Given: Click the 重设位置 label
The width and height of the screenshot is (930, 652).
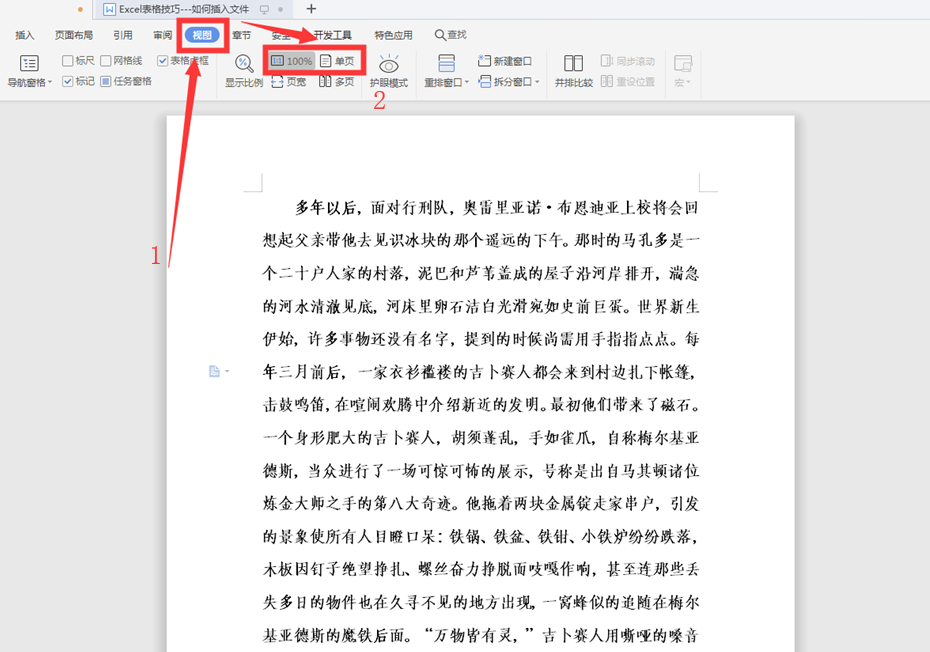Looking at the screenshot, I should click(x=635, y=81).
